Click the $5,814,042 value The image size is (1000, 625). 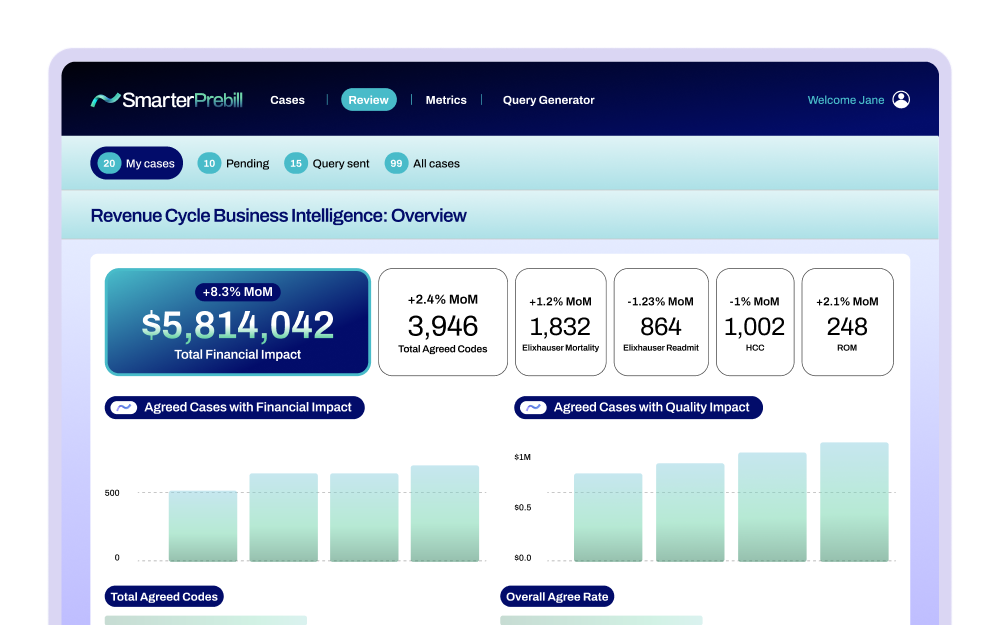pyautogui.click(x=238, y=325)
